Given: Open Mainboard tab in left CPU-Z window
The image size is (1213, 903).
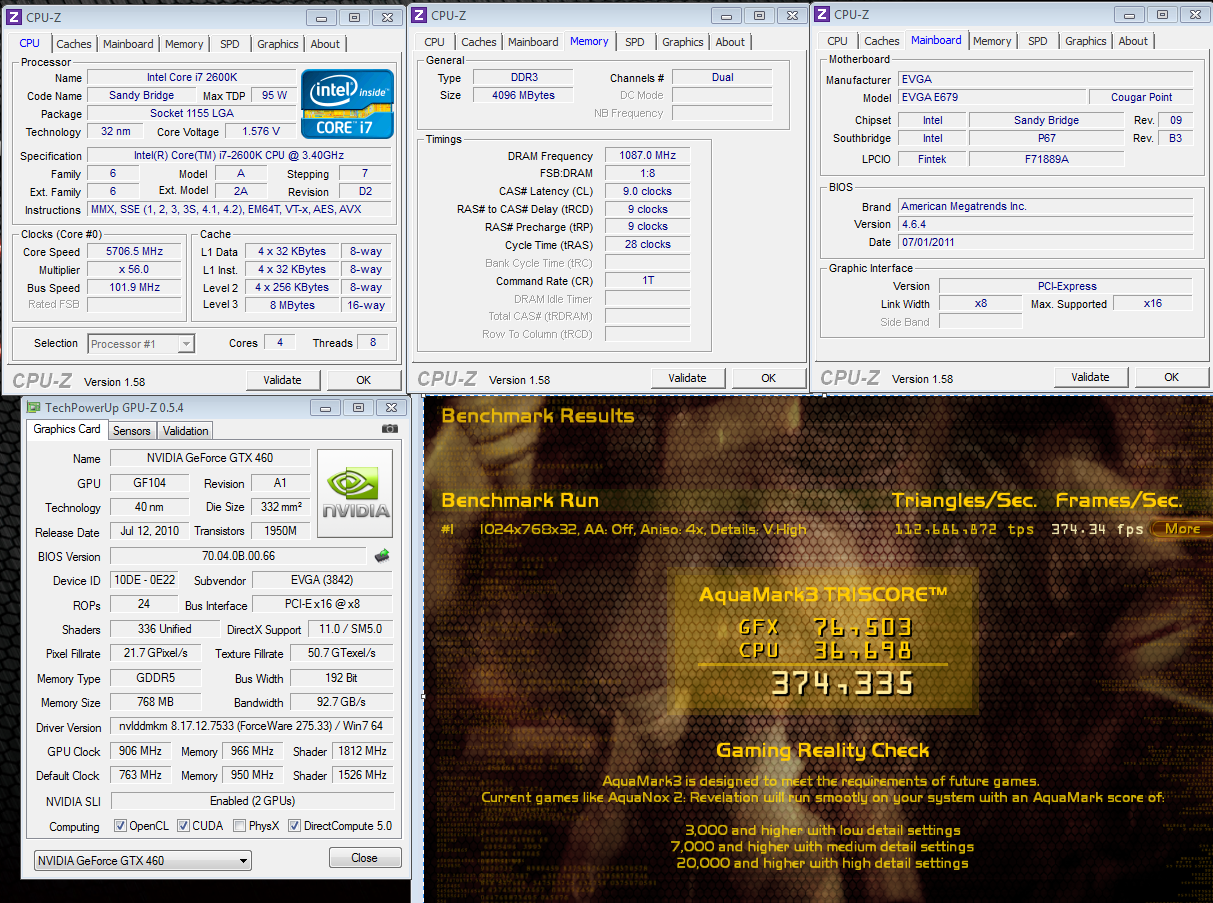Looking at the screenshot, I should pyautogui.click(x=128, y=44).
